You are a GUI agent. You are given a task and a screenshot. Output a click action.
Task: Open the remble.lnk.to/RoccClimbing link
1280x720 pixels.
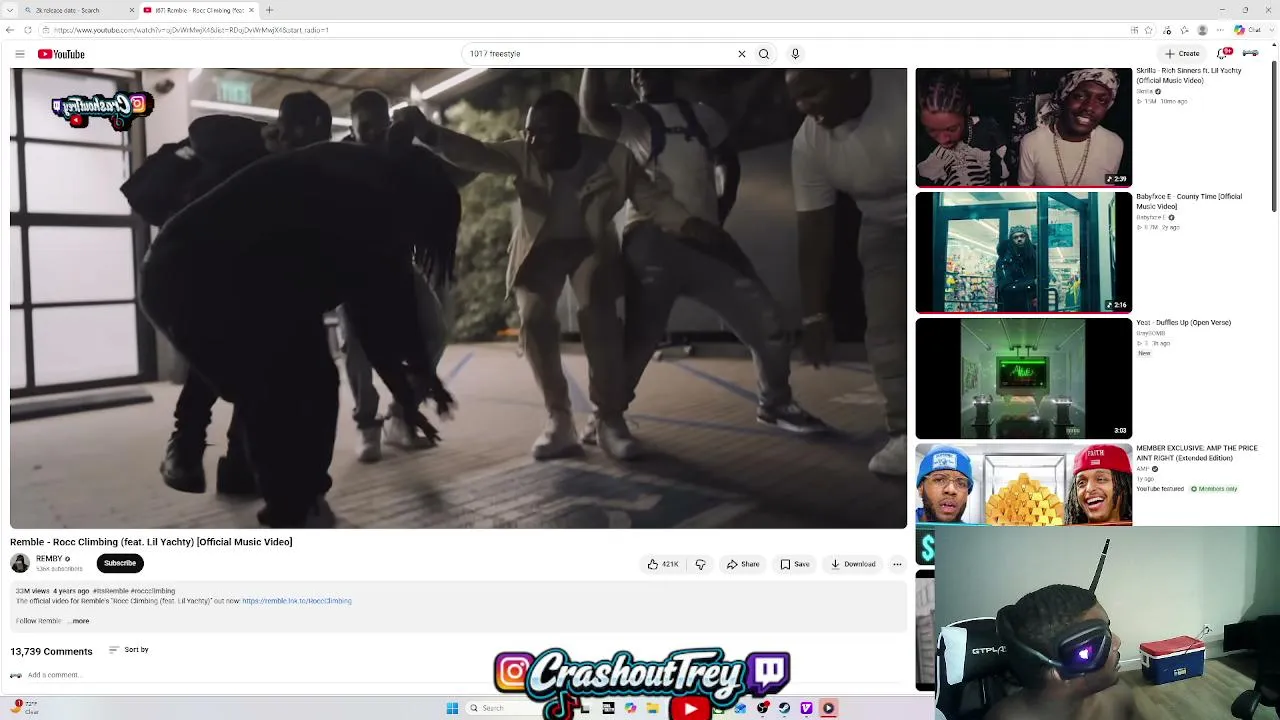coord(297,601)
